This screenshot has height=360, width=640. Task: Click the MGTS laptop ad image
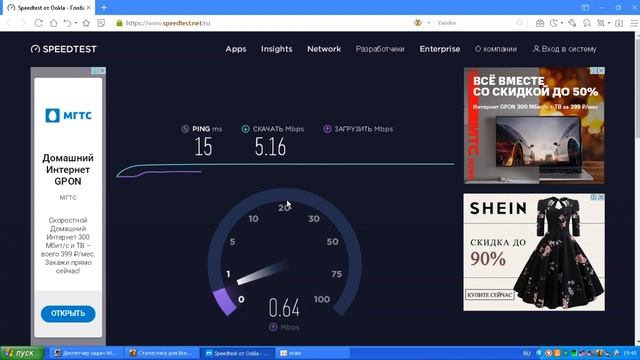[x=534, y=125]
